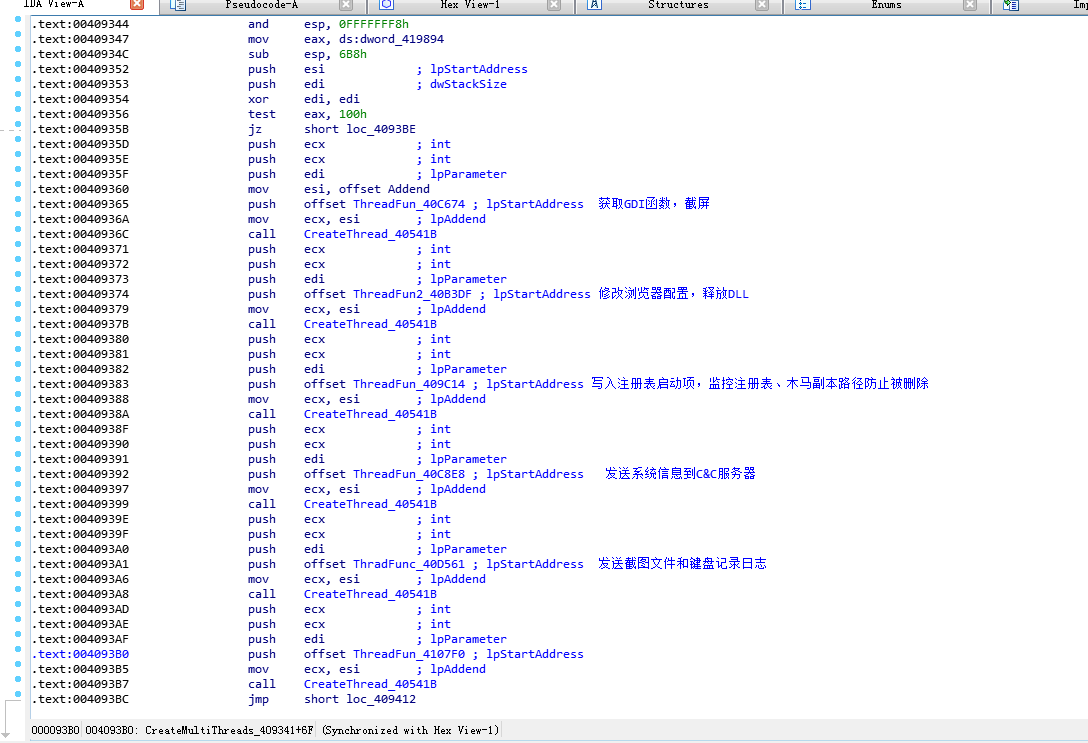Close the Enums tab

[970, 5]
